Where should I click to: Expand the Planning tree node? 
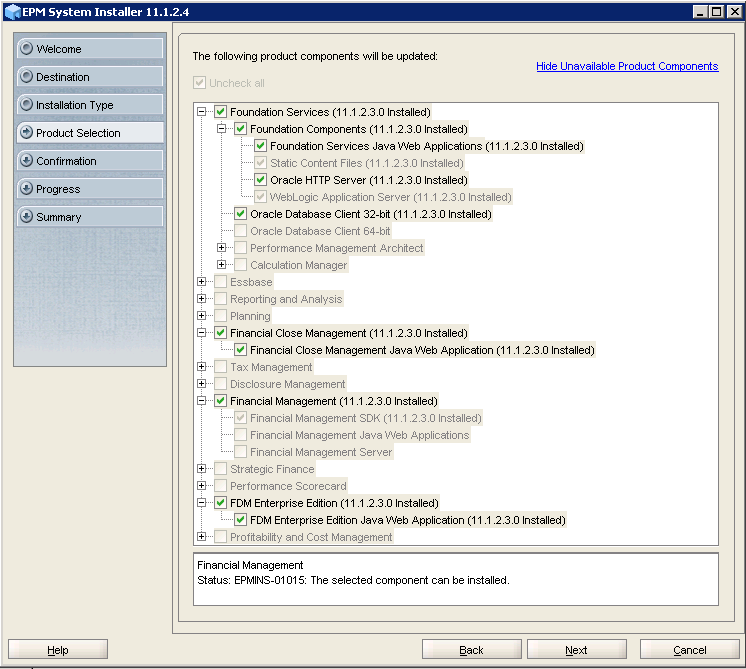[202, 315]
